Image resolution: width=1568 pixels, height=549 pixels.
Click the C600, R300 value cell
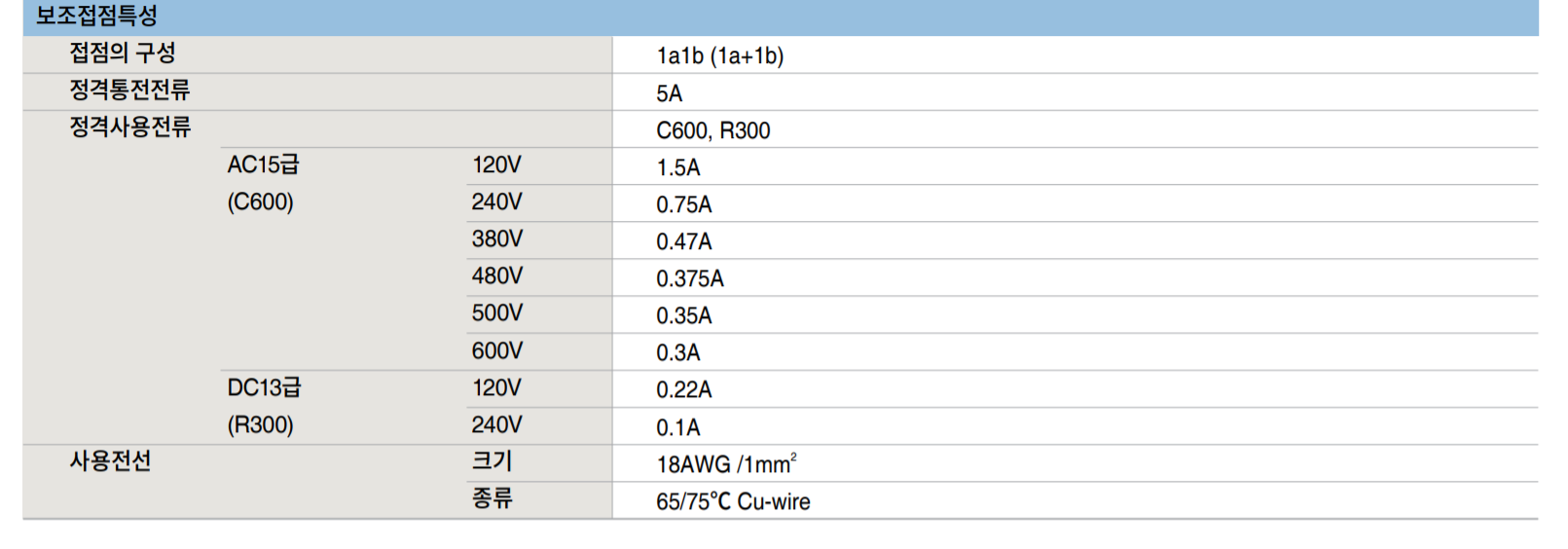712,130
